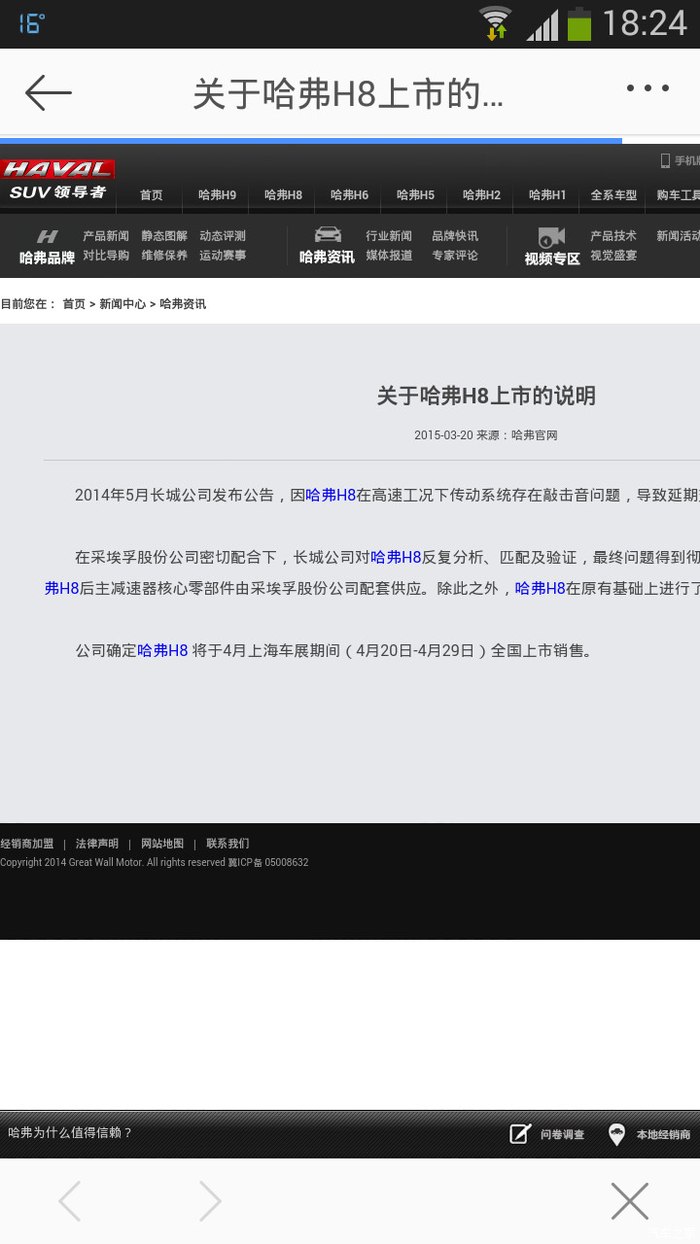Open 联系我们 footer link
700x1244 pixels.
(228, 844)
